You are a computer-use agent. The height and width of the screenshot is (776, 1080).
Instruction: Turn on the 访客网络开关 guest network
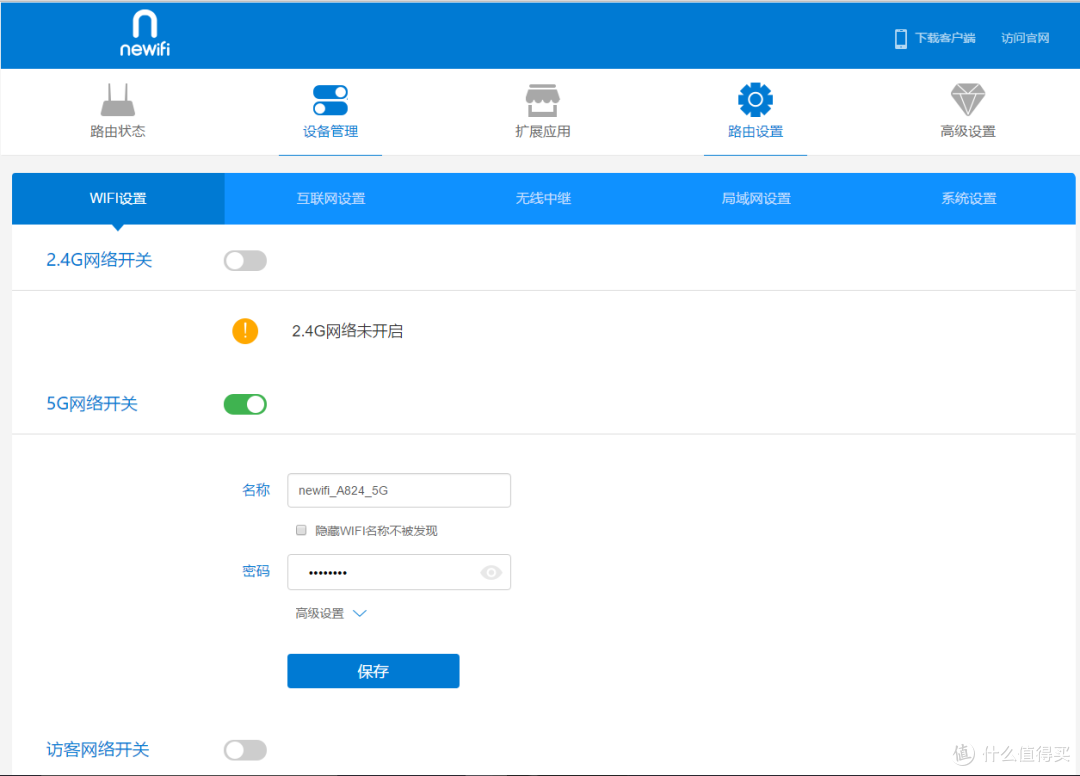pos(245,750)
